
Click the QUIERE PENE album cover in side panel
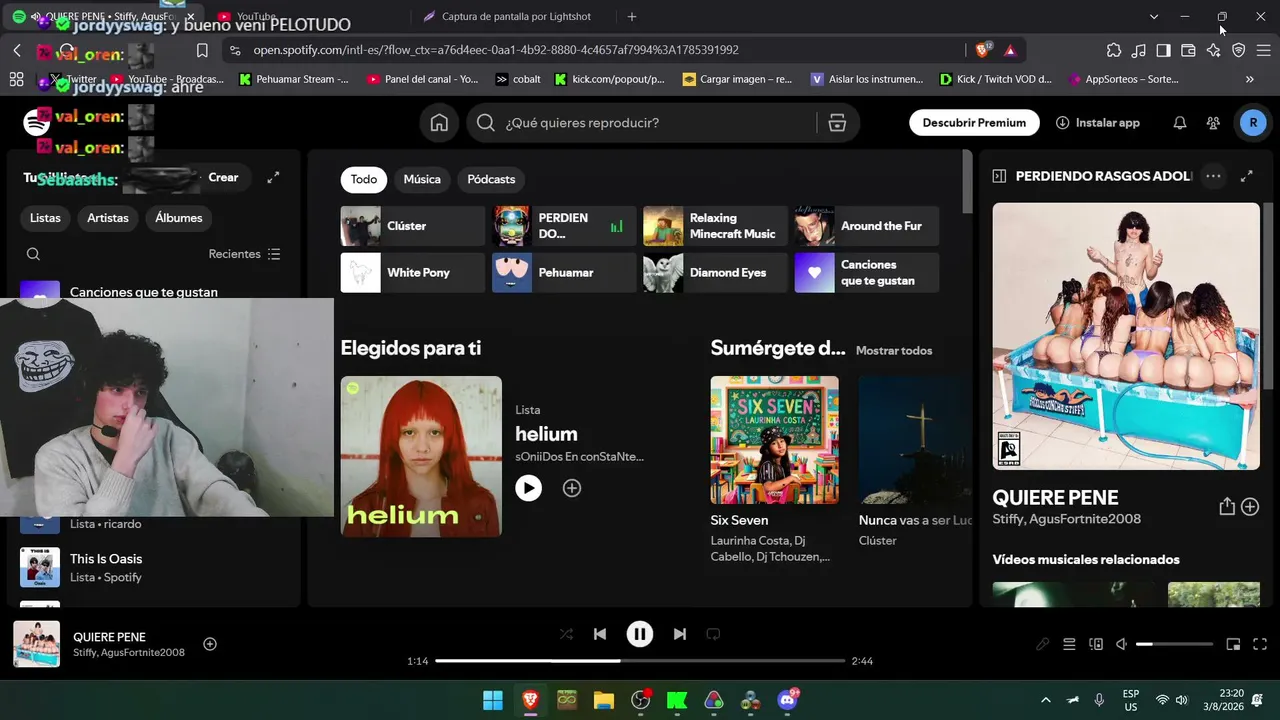pos(1126,336)
